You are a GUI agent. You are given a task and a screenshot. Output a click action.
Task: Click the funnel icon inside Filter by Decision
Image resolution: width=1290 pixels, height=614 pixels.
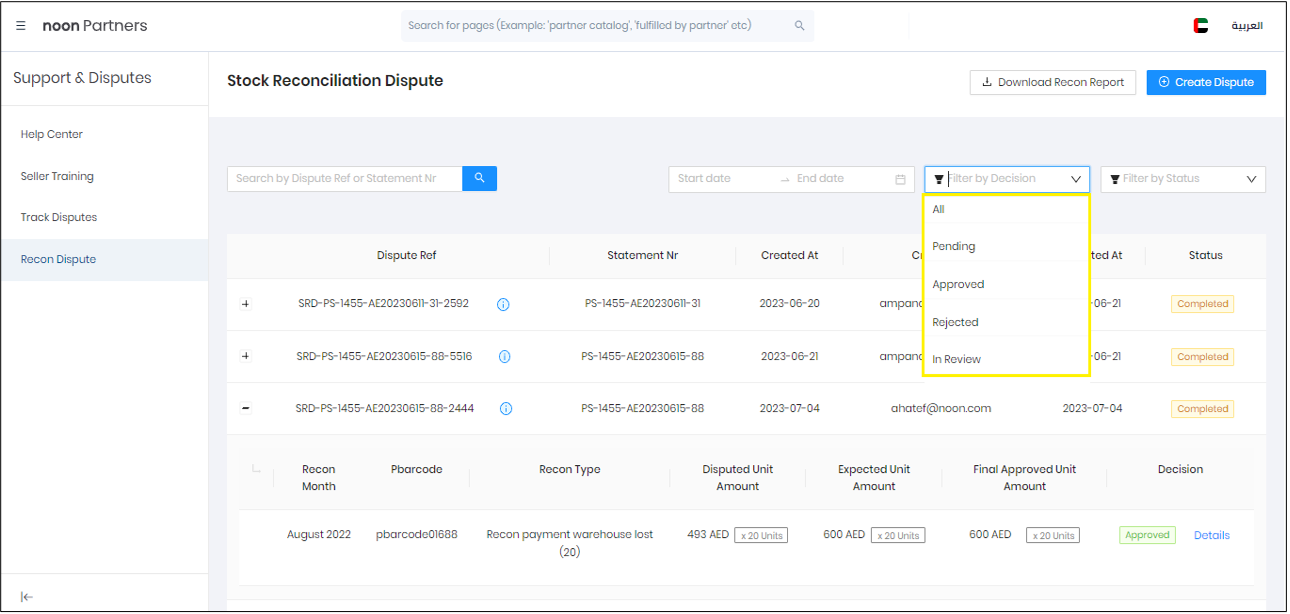(939, 178)
